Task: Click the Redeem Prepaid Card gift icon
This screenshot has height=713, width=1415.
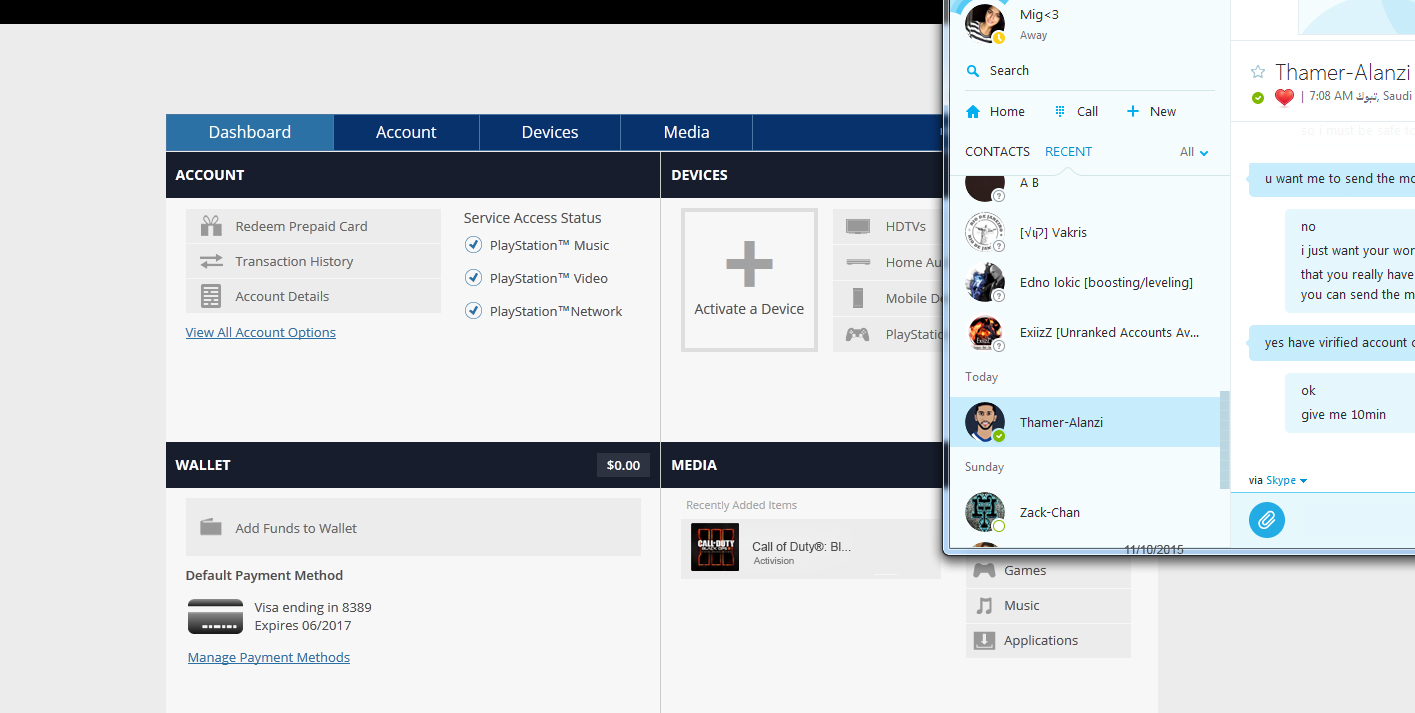Action: pyautogui.click(x=211, y=226)
